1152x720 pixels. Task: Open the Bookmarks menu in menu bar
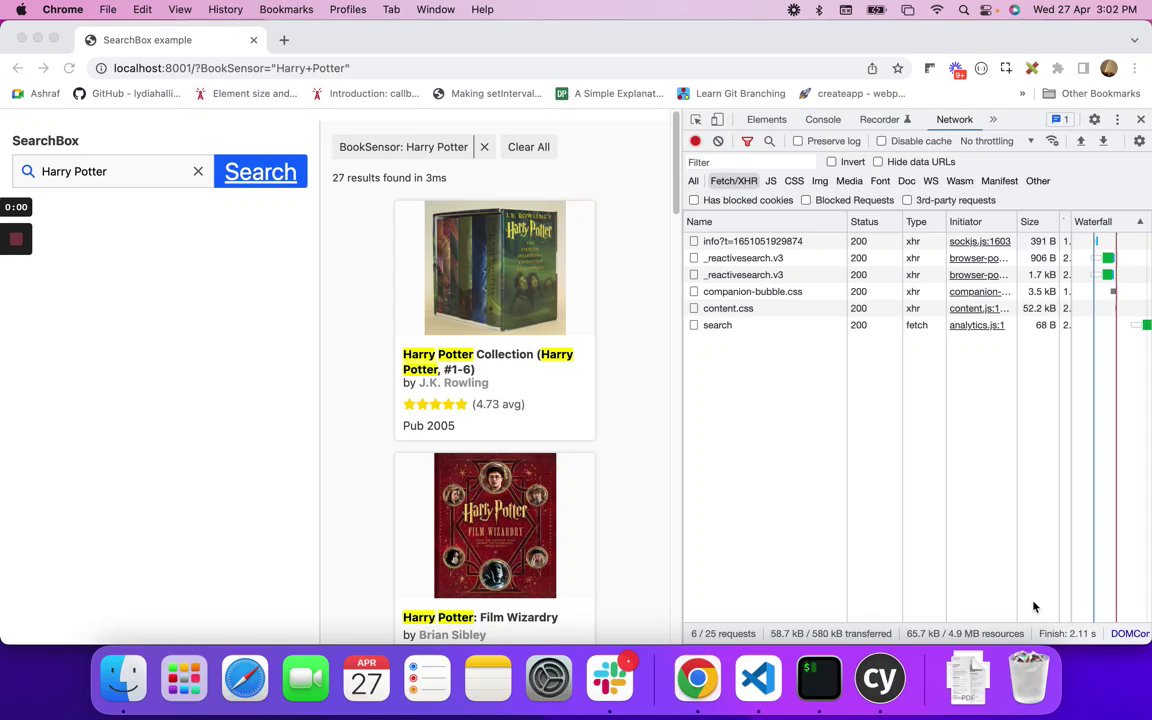pos(287,10)
